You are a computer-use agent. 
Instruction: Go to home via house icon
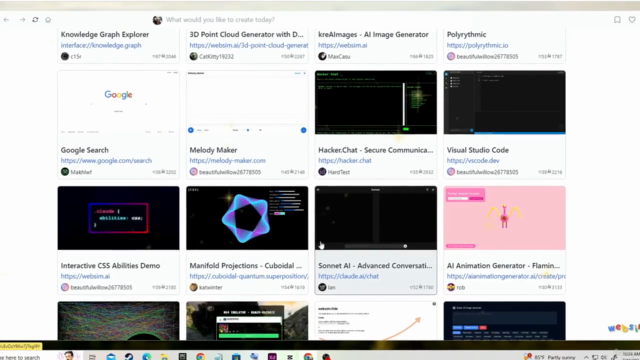[x=48, y=20]
